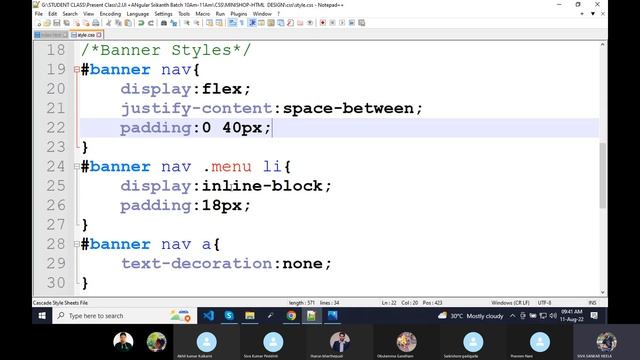Click the Save All toolbar icon
The width and height of the screenshot is (640, 360).
(x=66, y=23)
